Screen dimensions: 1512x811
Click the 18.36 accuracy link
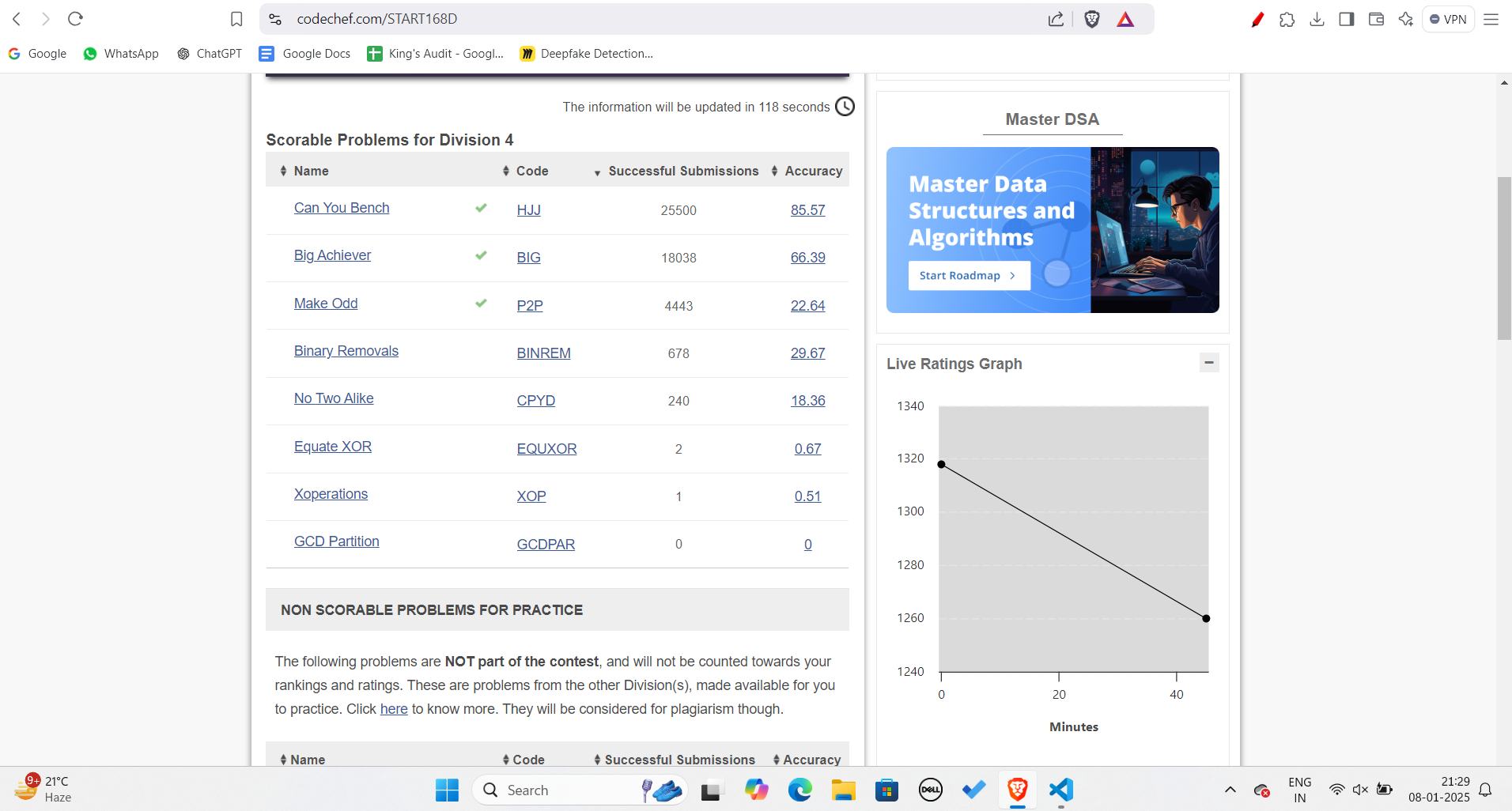pyautogui.click(x=807, y=401)
